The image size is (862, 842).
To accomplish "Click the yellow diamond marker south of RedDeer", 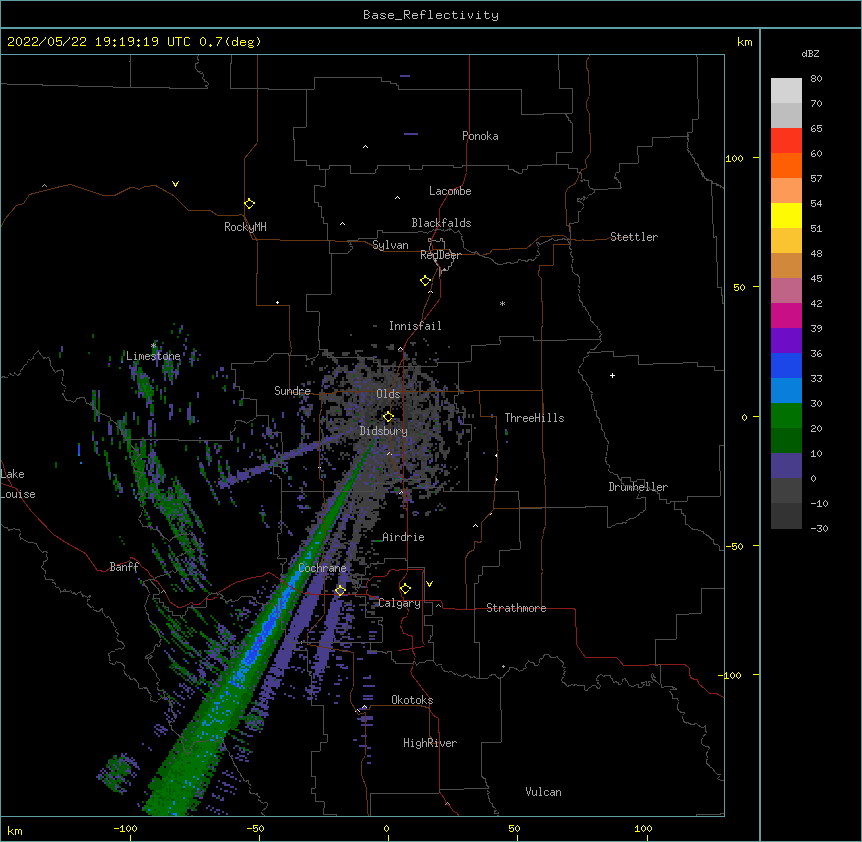I will pos(426,281).
